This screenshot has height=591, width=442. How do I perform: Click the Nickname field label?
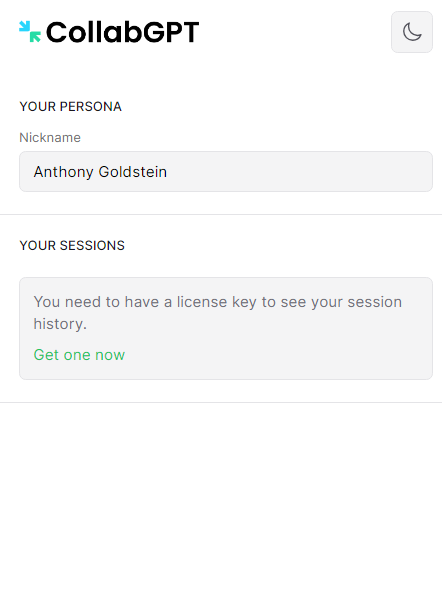coord(50,138)
